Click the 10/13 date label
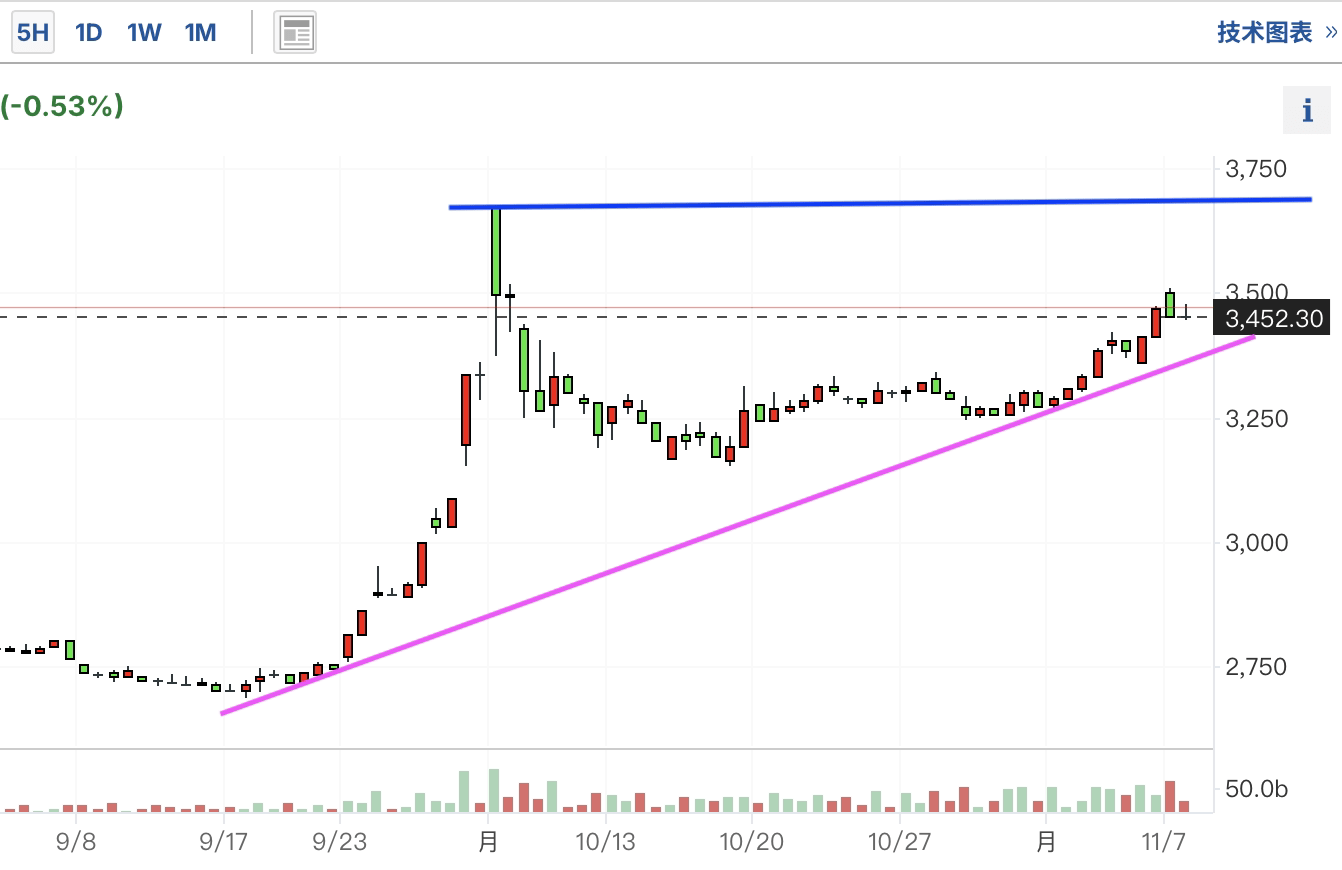This screenshot has height=870, width=1342. pos(604,842)
